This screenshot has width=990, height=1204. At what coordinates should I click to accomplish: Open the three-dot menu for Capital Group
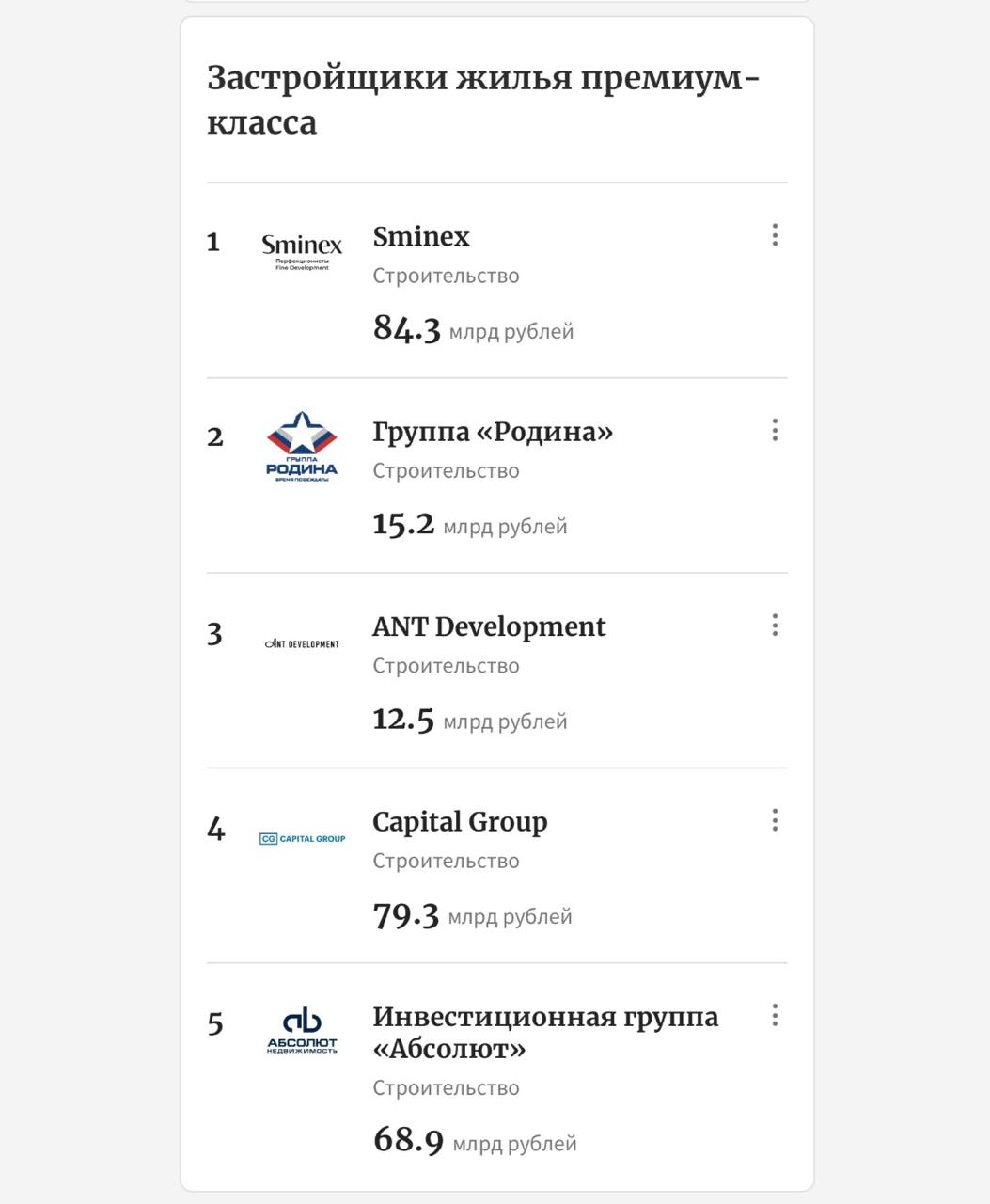point(775,820)
